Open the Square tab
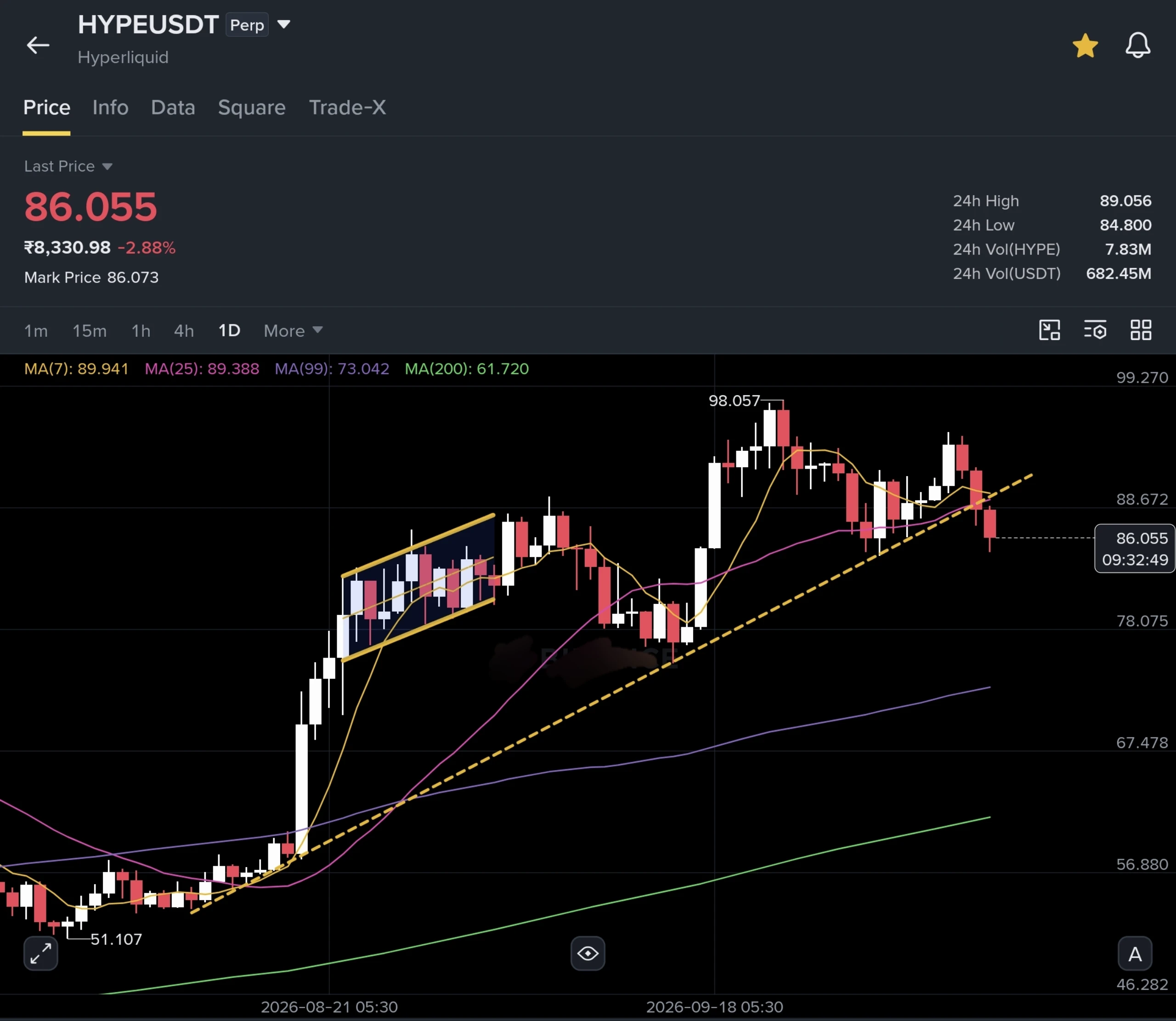 [252, 107]
